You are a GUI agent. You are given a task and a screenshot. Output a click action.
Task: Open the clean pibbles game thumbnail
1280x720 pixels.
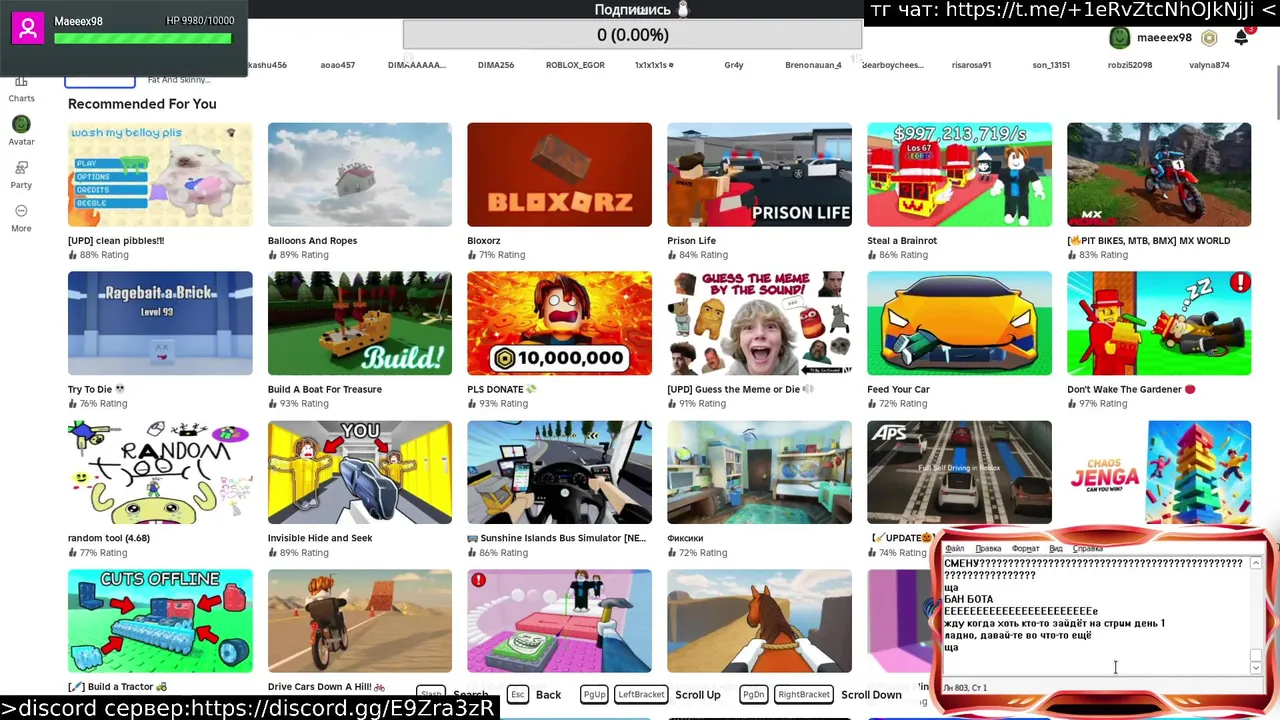point(160,175)
